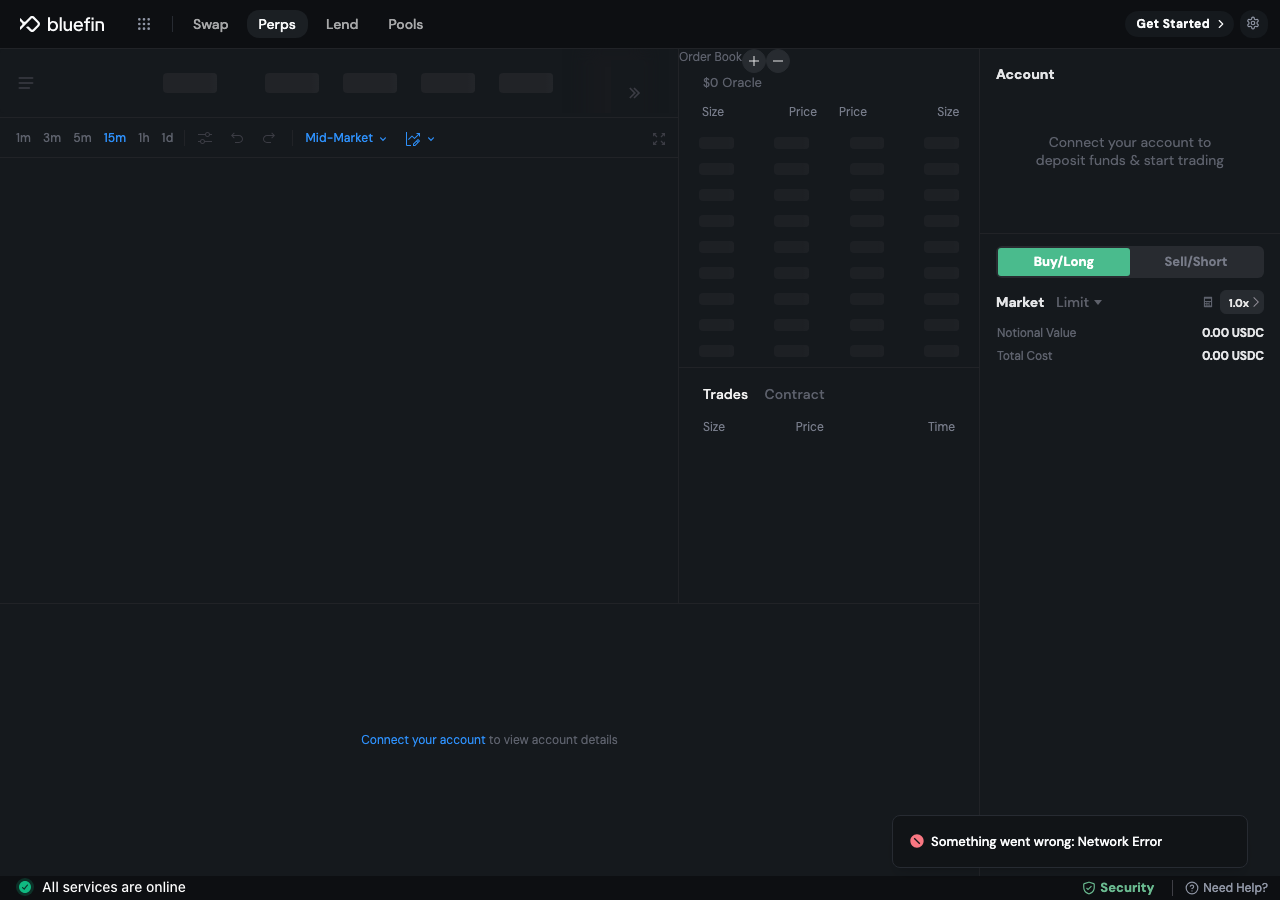Image resolution: width=1280 pixels, height=900 pixels.
Task: Adjust the 1.0x leverage selector
Action: point(1242,302)
